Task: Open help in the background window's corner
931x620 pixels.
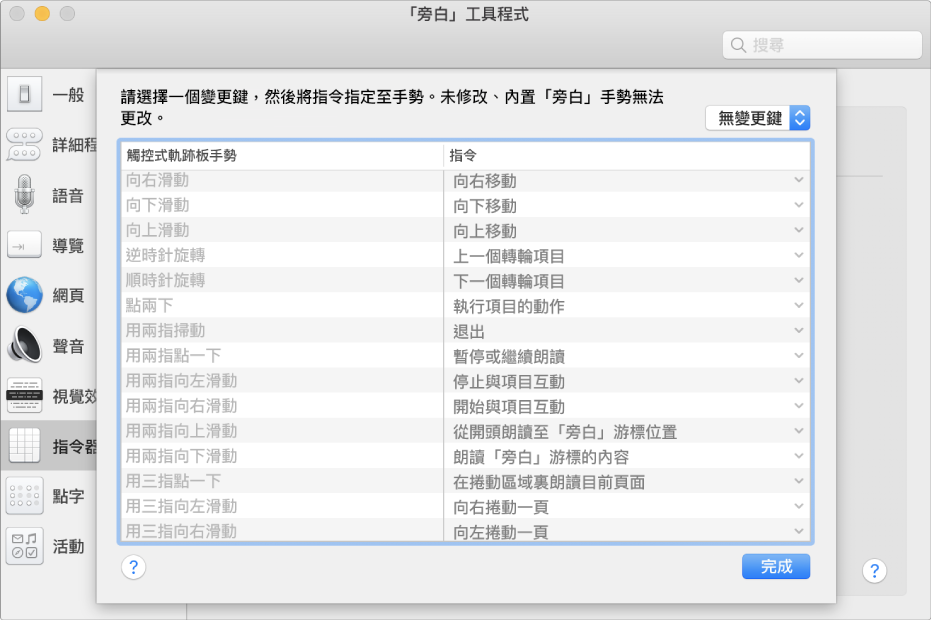Action: [875, 571]
